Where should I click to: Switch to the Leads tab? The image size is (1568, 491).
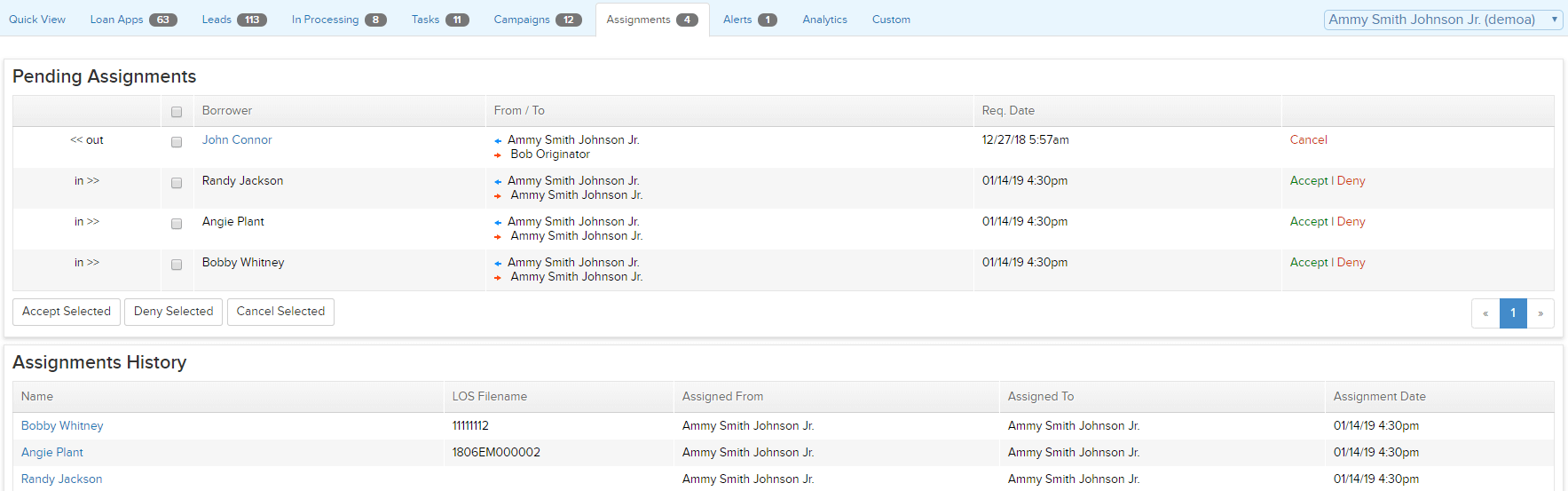pos(233,20)
